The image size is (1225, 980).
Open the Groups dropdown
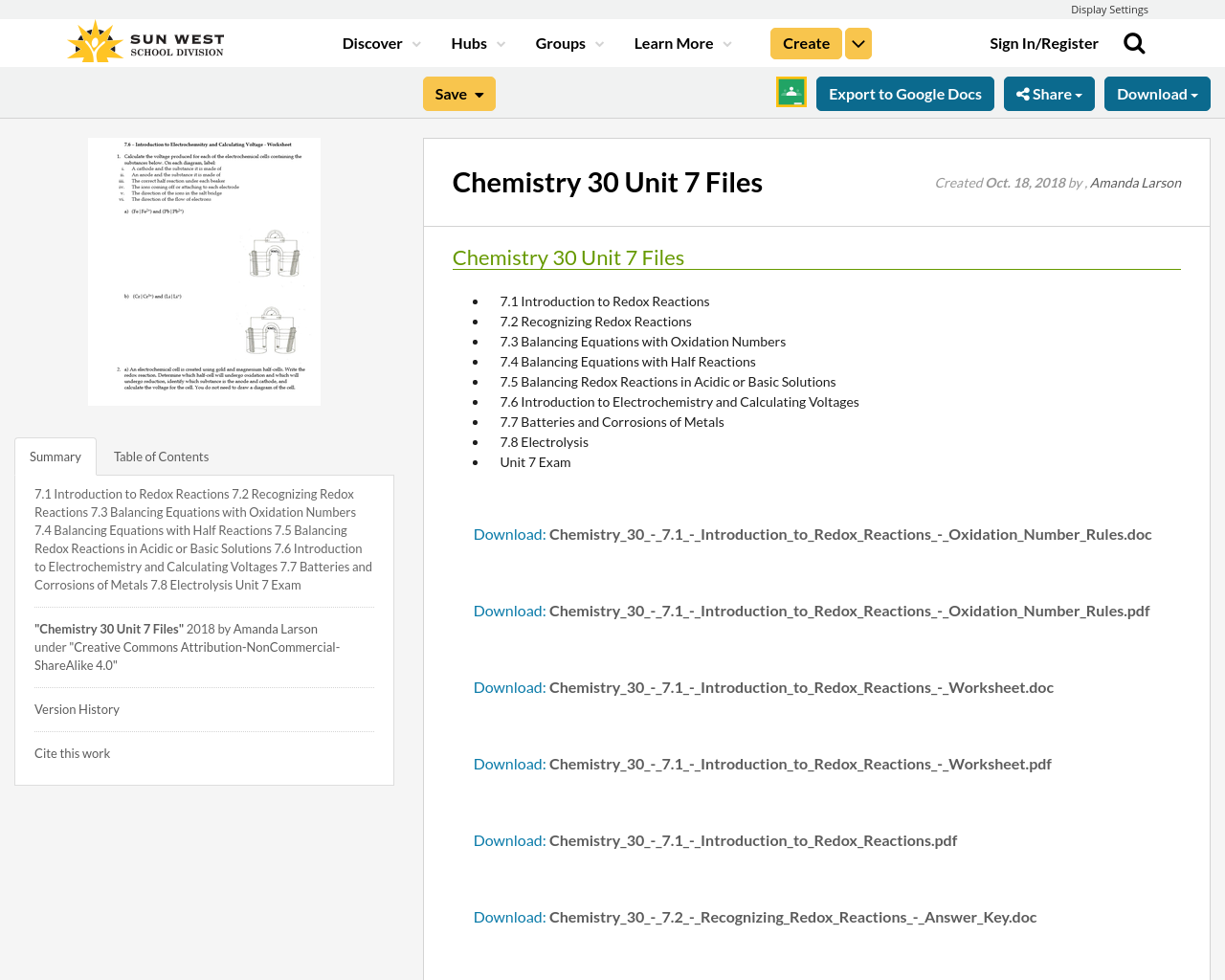569,44
